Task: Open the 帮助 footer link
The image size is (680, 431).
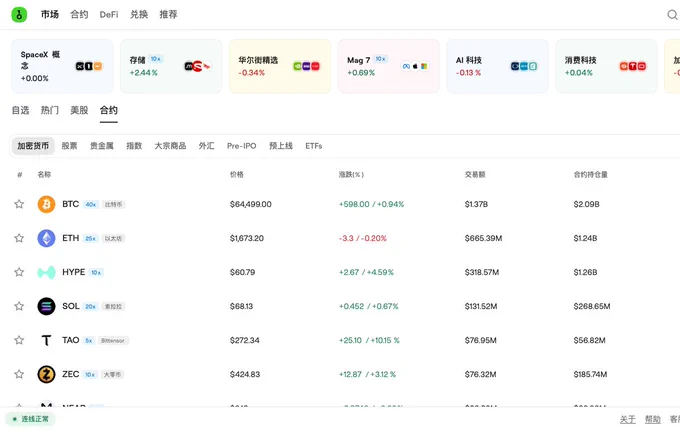Action: 653,419
